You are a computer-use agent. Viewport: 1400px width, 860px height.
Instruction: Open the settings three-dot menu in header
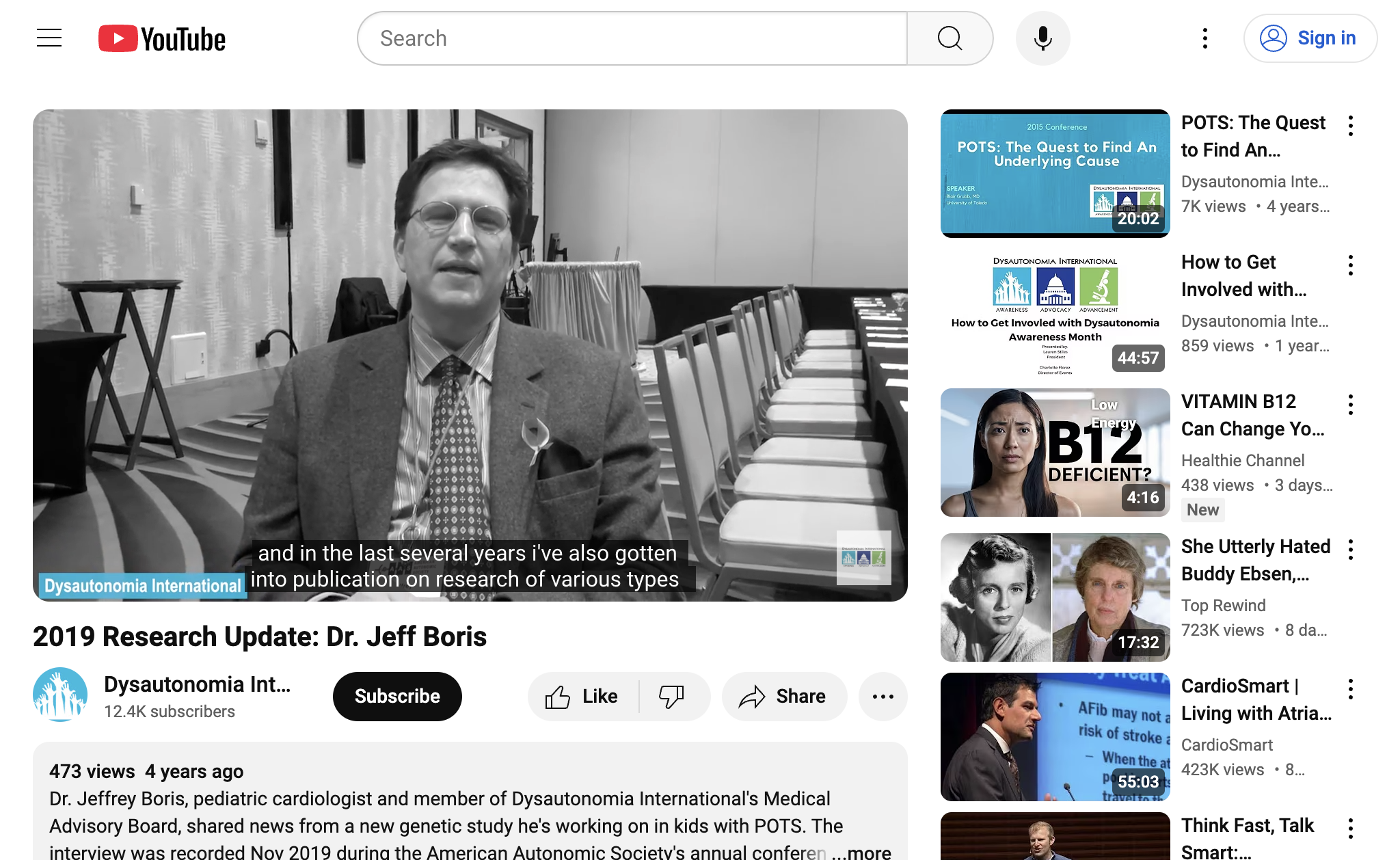tap(1205, 38)
